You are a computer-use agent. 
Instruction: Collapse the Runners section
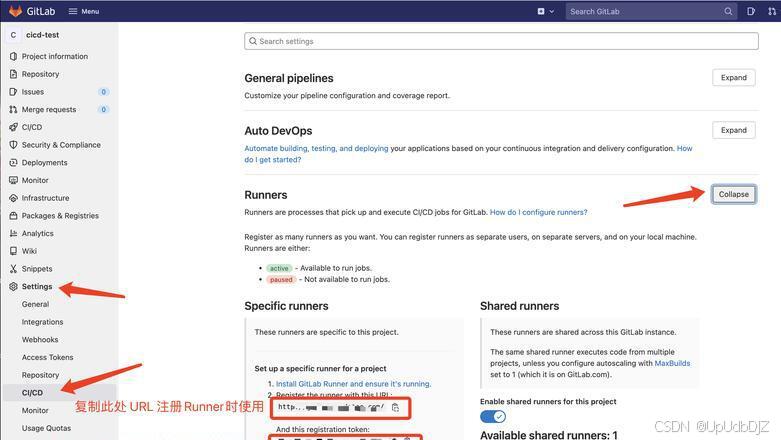734,194
